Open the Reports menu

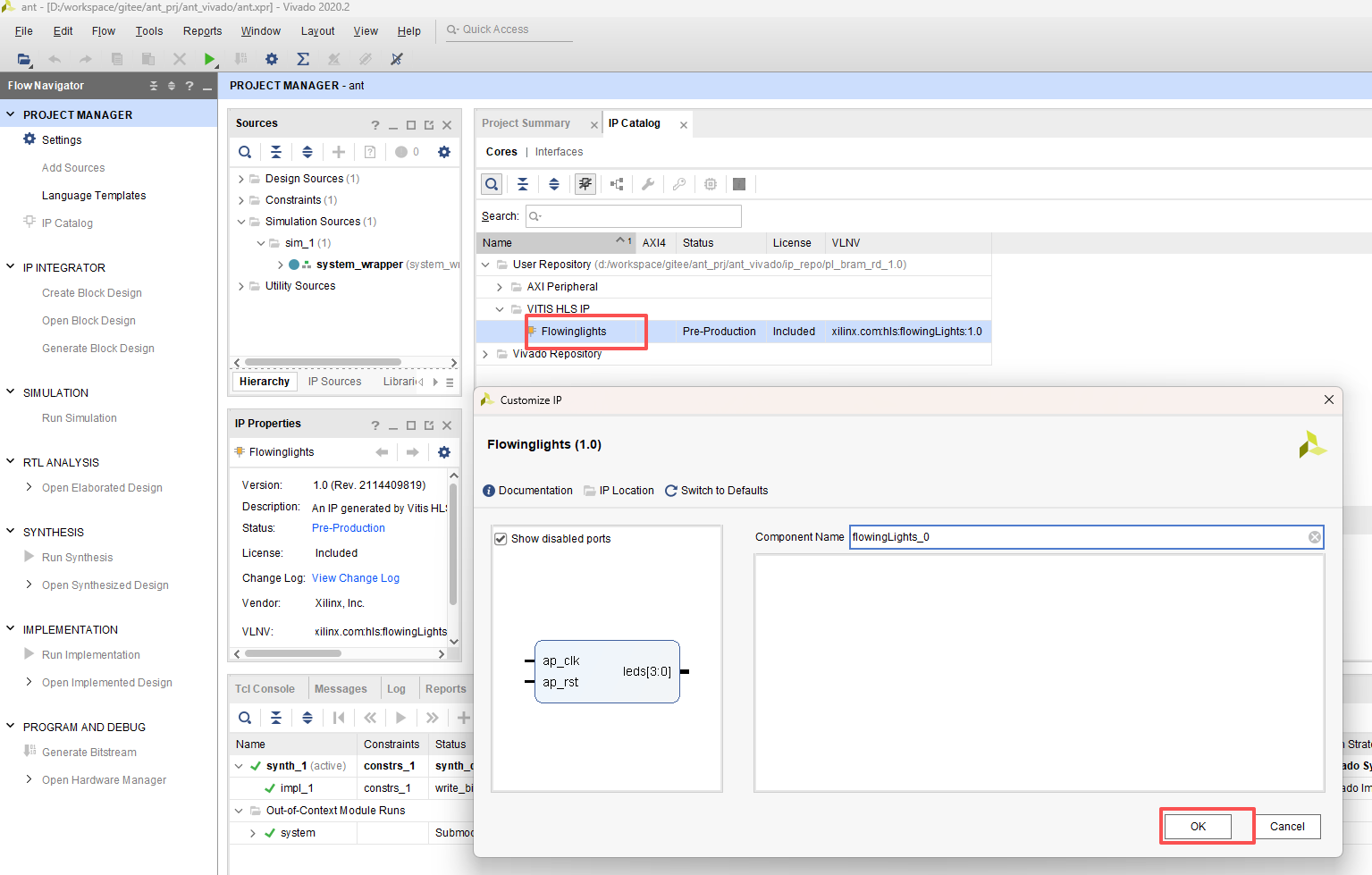tap(202, 31)
